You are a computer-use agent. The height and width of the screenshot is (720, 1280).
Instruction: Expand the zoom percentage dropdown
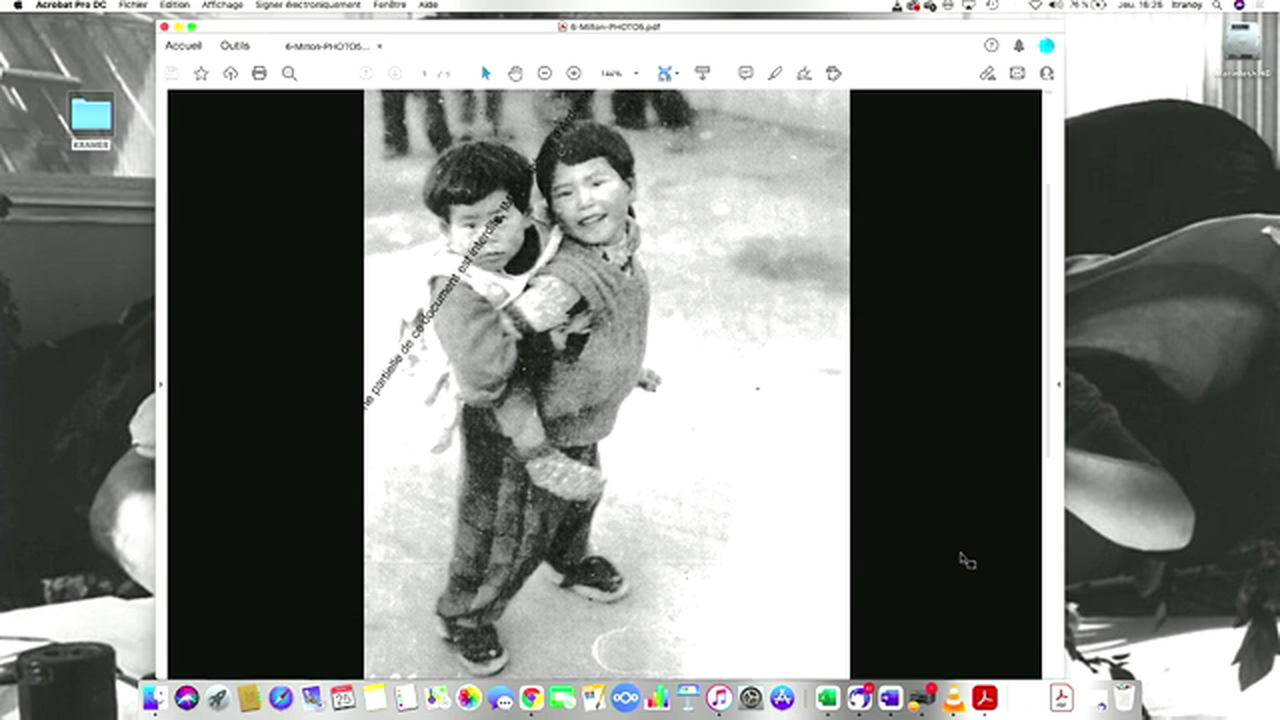coord(636,73)
